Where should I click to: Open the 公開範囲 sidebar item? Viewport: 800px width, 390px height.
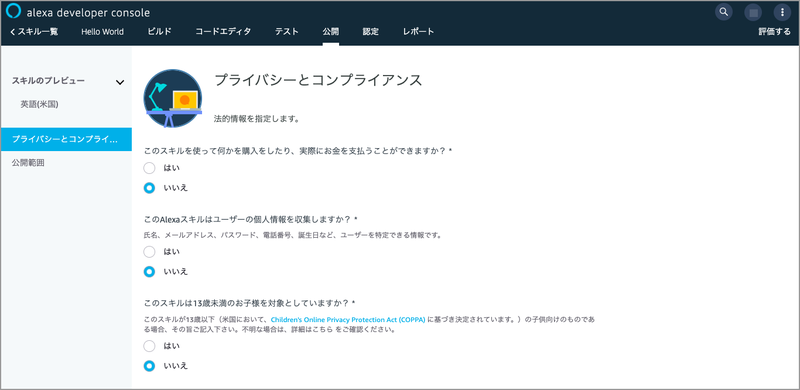pos(28,163)
